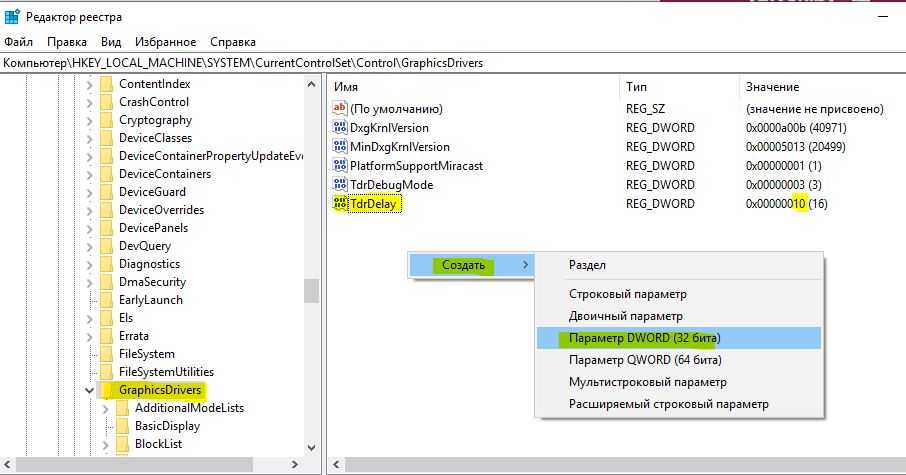Choose Параметр QWORD (64 бита)

pyautogui.click(x=679, y=360)
